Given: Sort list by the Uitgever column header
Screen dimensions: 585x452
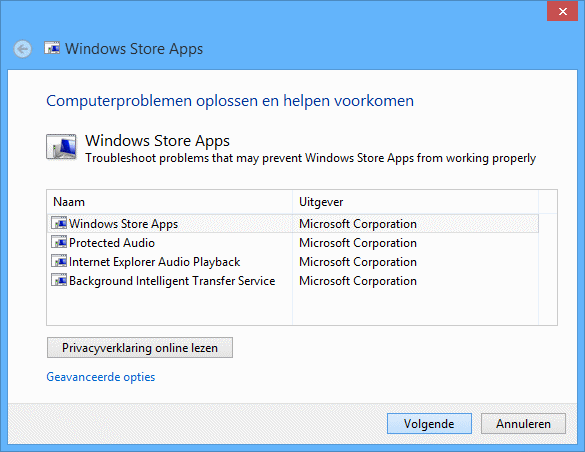Looking at the screenshot, I should pyautogui.click(x=416, y=202).
